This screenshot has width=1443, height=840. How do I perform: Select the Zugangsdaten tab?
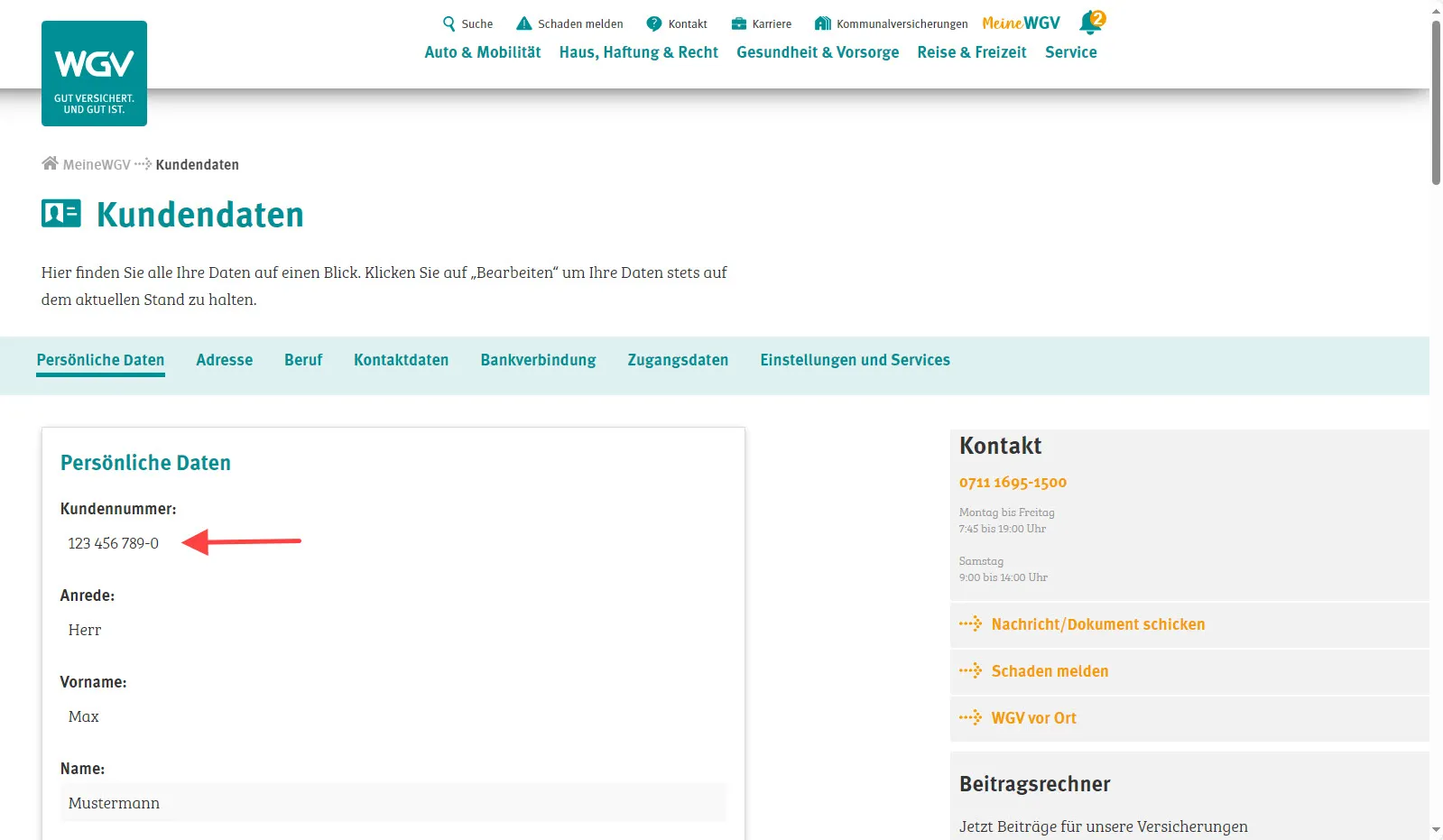click(678, 360)
